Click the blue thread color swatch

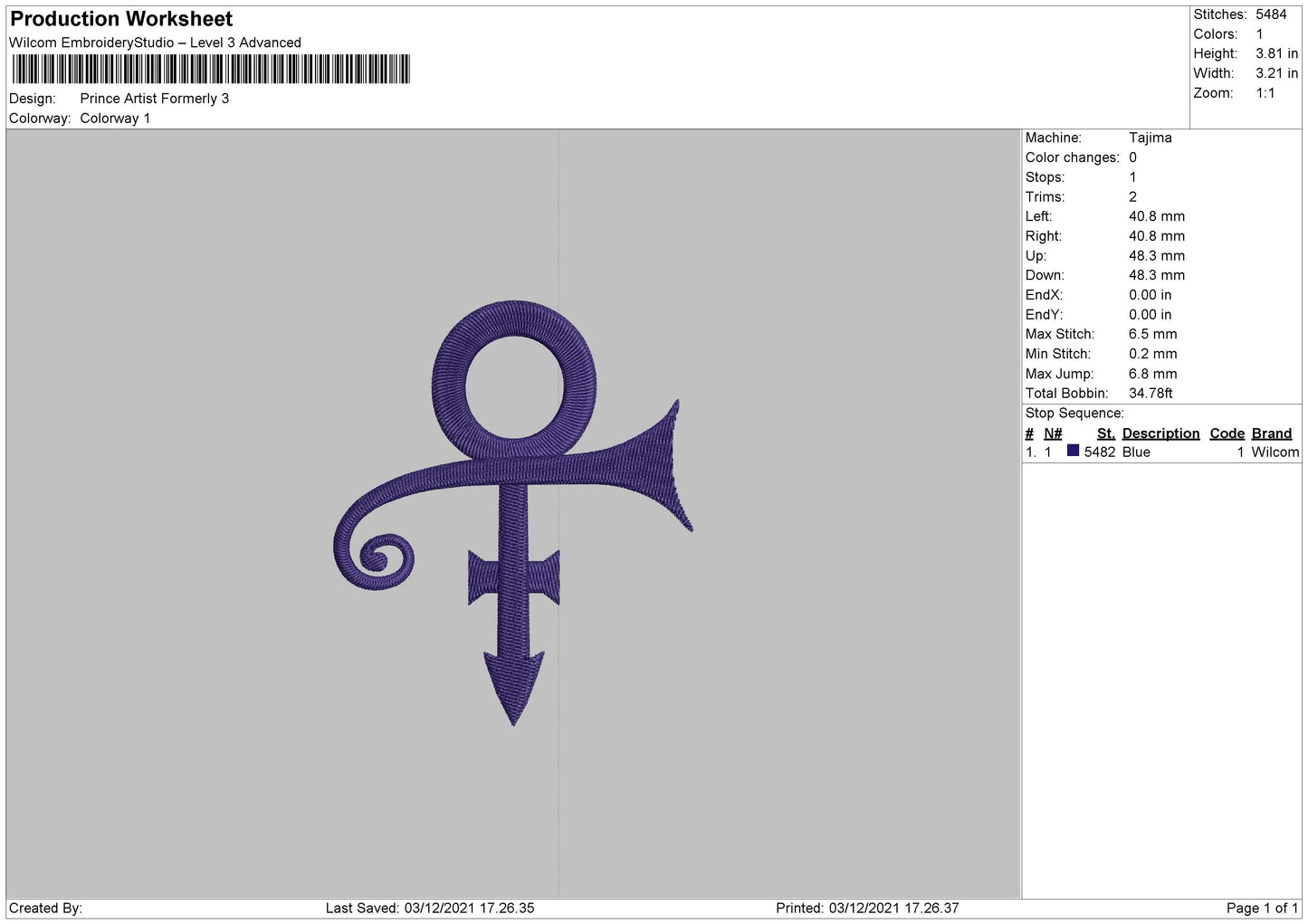pyautogui.click(x=1073, y=451)
